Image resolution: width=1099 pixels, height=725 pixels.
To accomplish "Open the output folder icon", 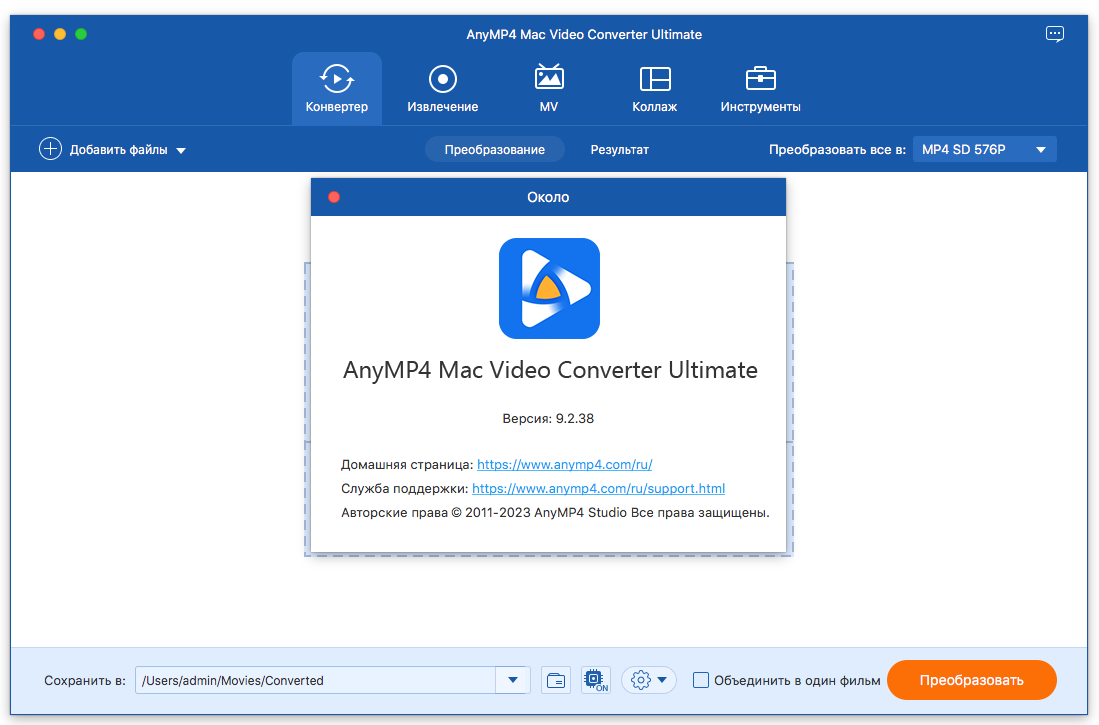I will (x=555, y=680).
